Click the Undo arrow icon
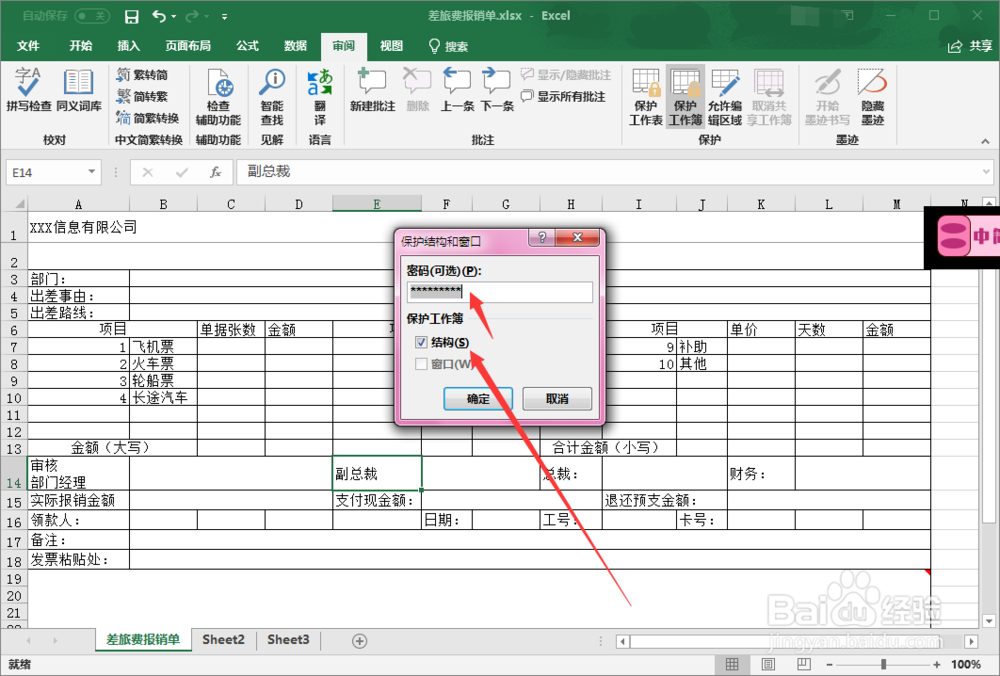The image size is (1000, 676). tap(159, 17)
